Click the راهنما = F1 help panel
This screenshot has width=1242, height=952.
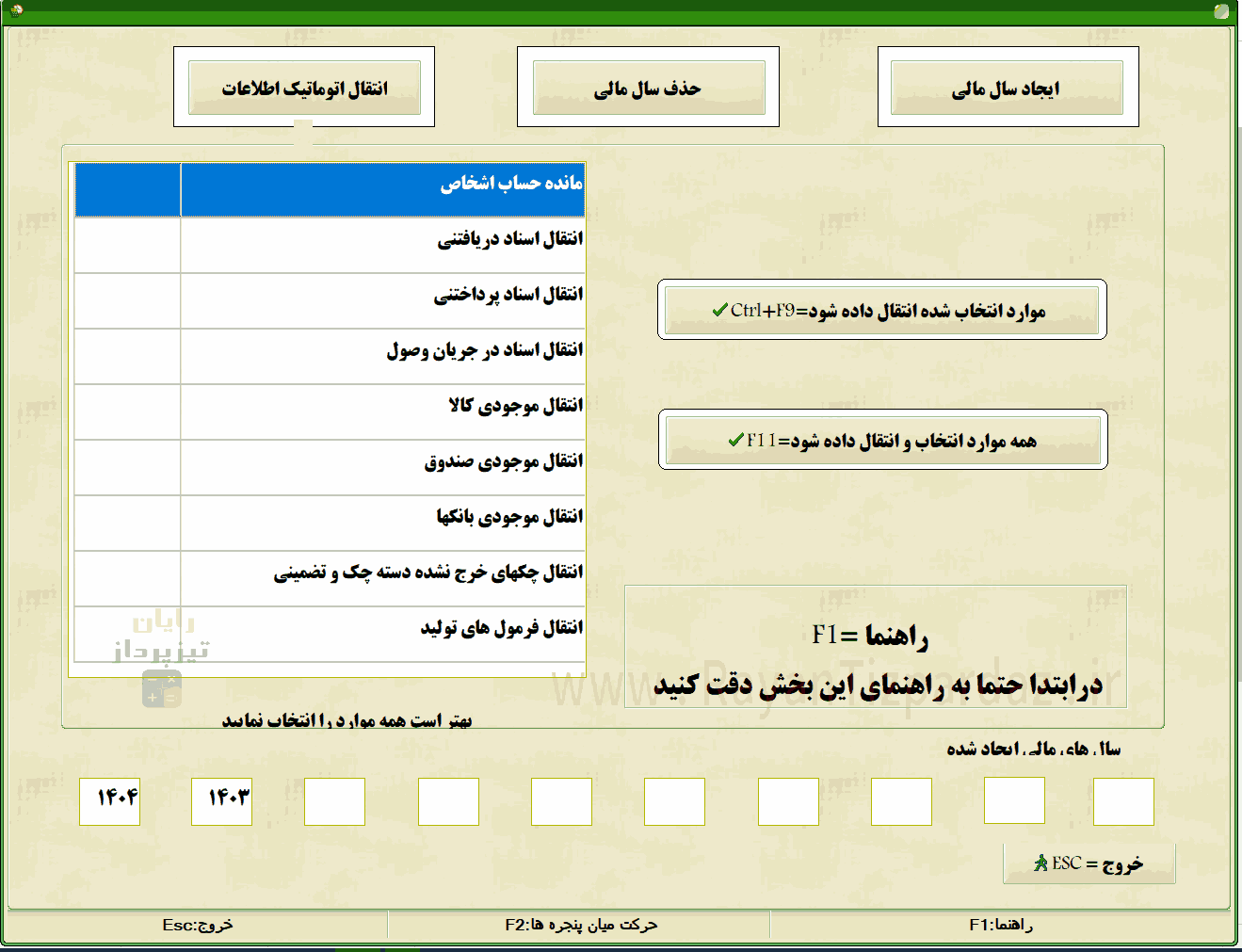[876, 646]
